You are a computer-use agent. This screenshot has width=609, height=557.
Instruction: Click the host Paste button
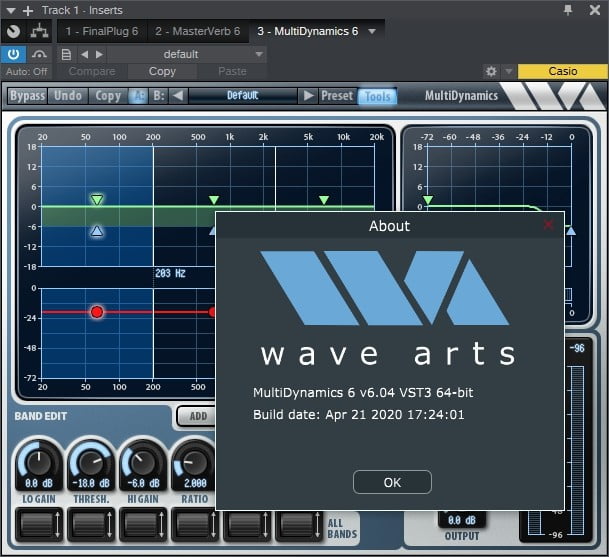point(232,71)
